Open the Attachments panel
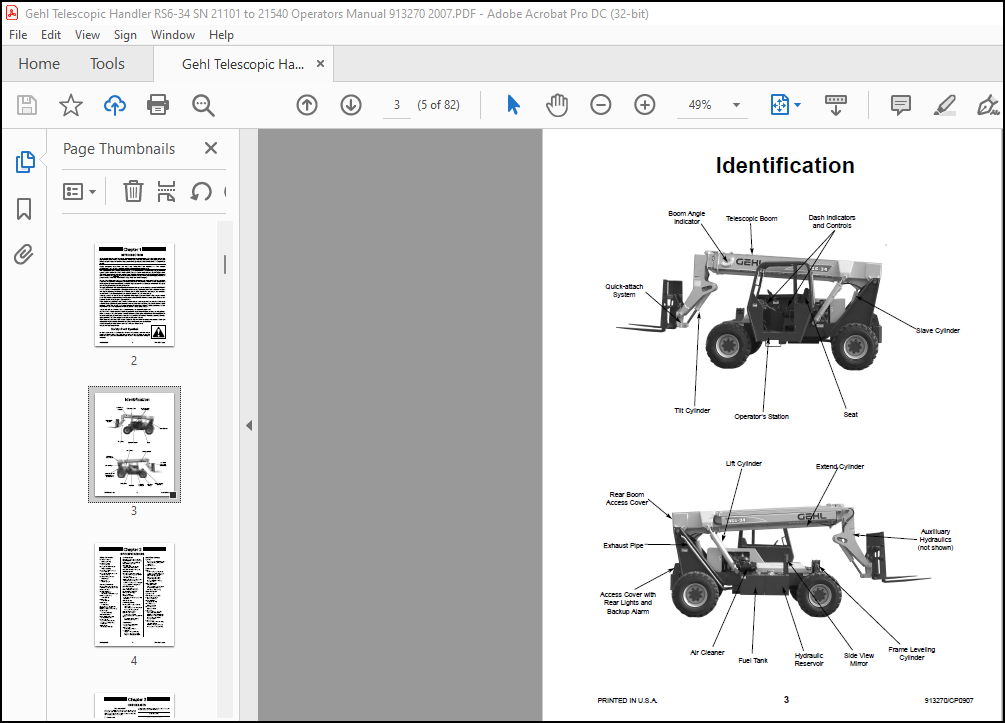1005x723 pixels. click(x=24, y=254)
